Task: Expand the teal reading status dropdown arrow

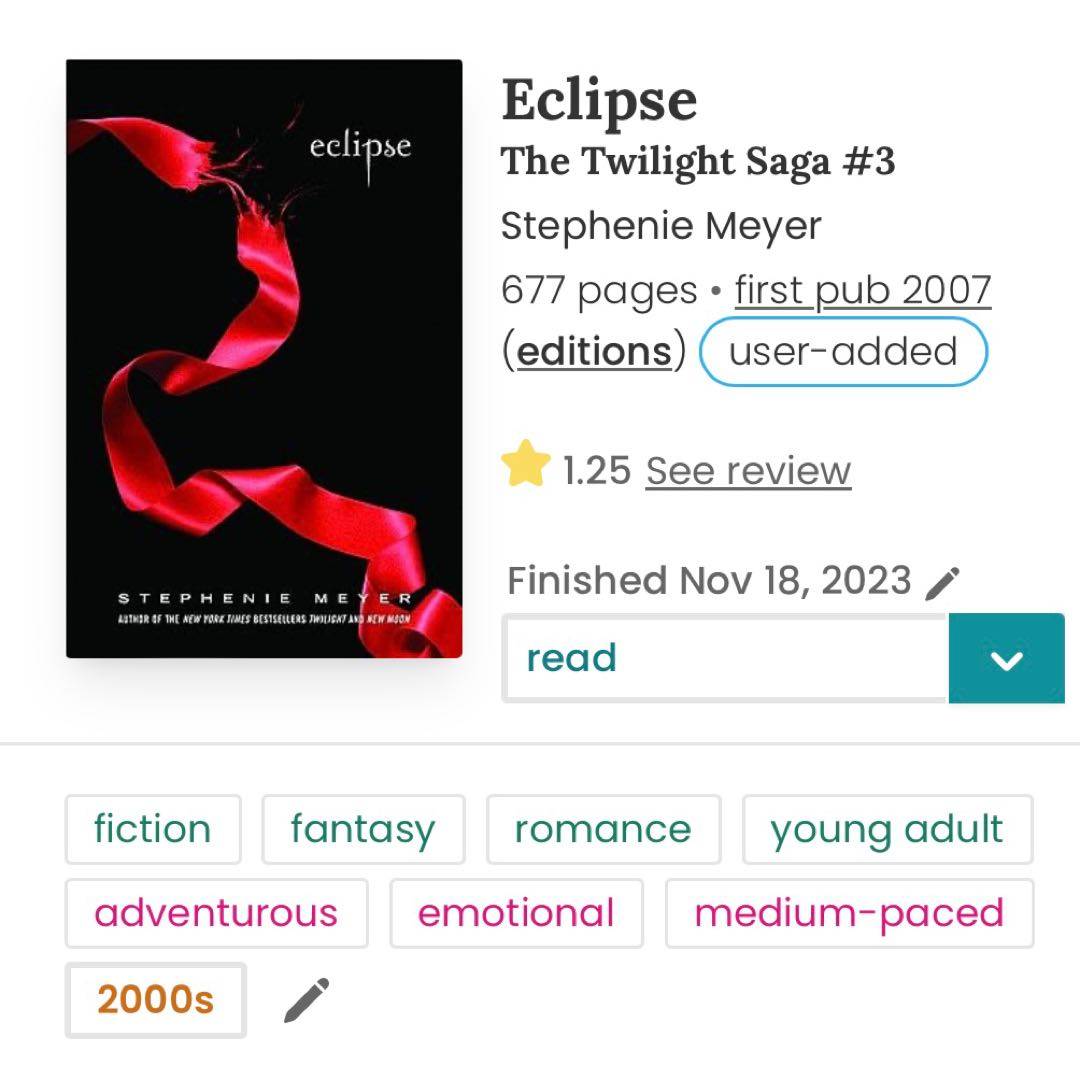Action: 1006,659
